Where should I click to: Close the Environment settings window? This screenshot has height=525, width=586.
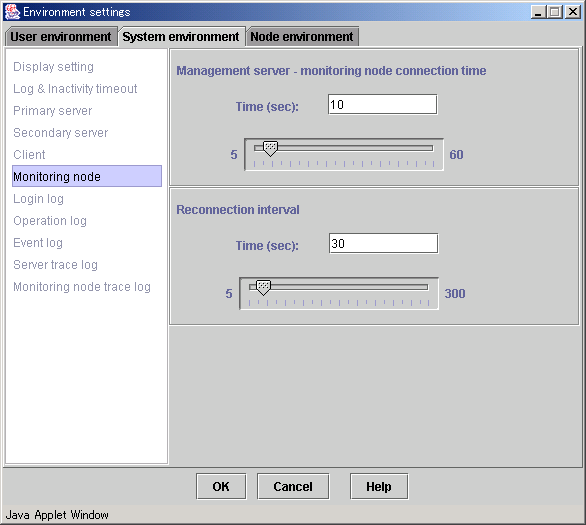click(573, 12)
